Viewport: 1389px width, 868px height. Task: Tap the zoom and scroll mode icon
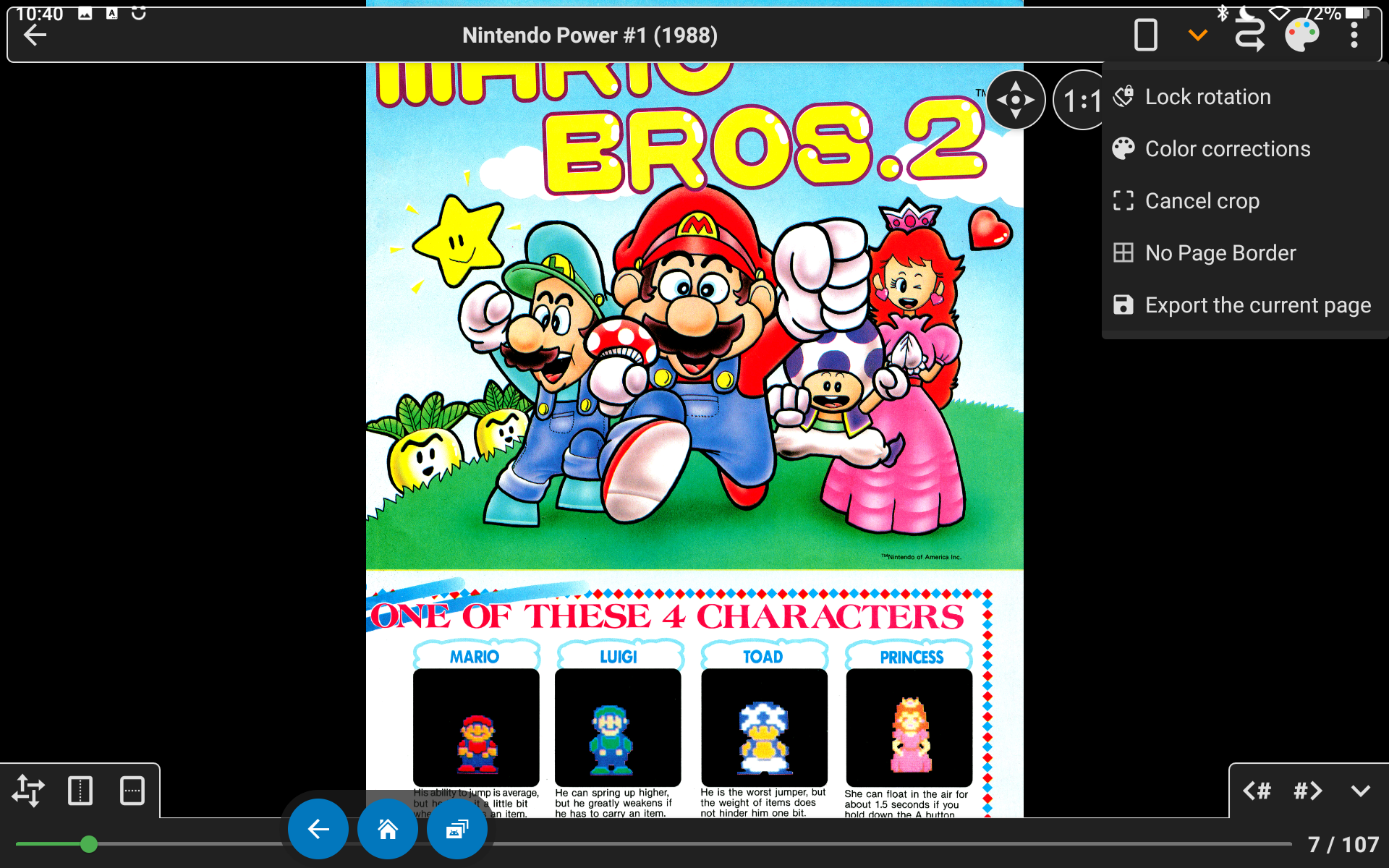pyautogui.click(x=28, y=791)
